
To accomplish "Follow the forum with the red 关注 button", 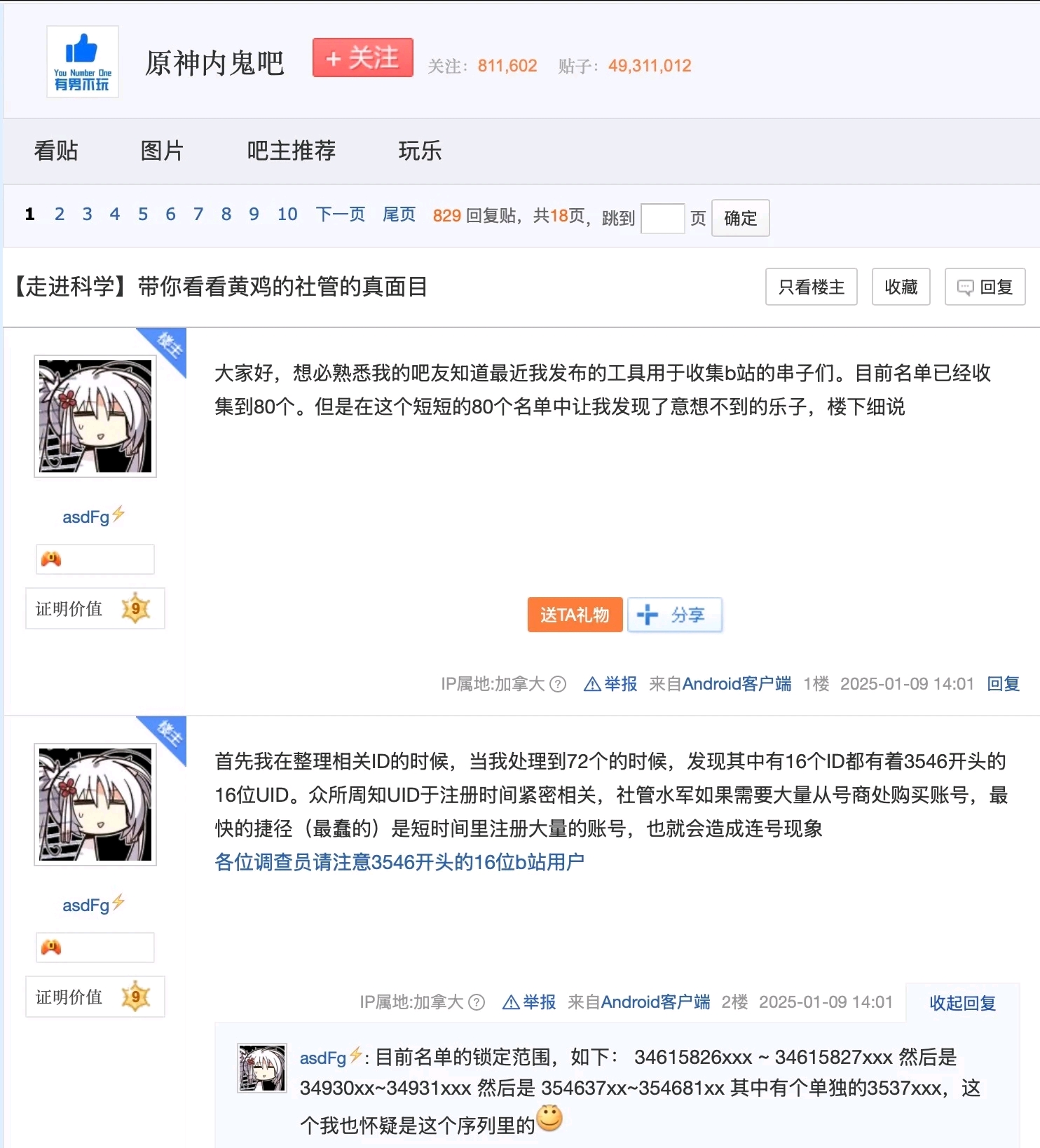I will (363, 57).
